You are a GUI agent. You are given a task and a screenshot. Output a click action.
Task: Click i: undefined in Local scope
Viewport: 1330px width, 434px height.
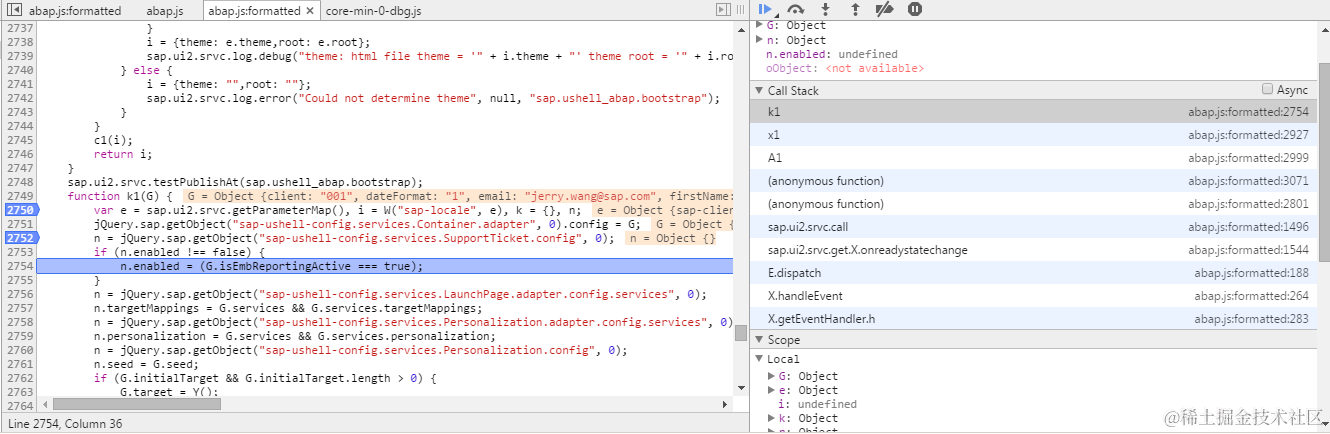click(x=817, y=404)
